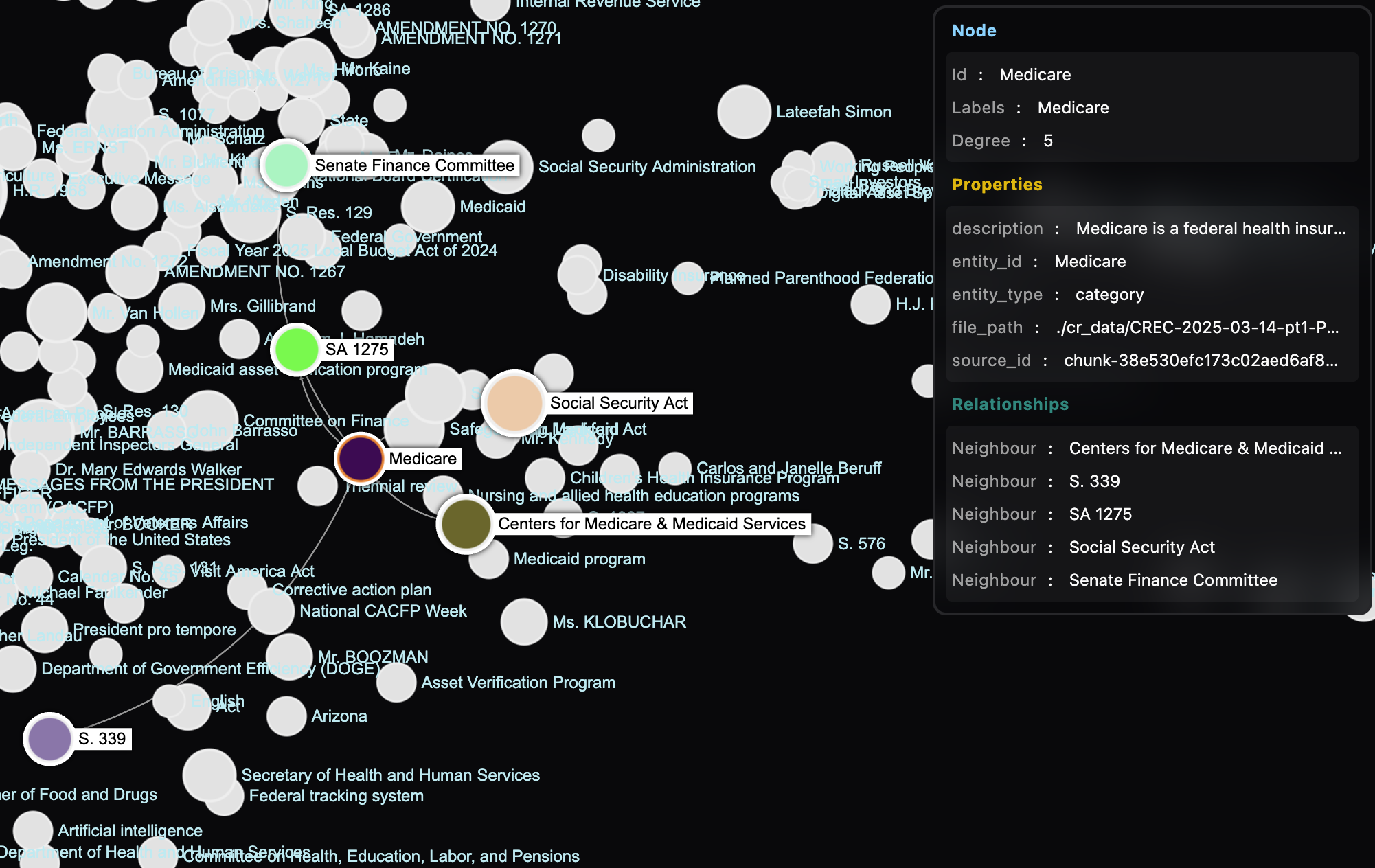The image size is (1375, 868).
Task: Click the S. 576 node circle
Action: click(813, 544)
